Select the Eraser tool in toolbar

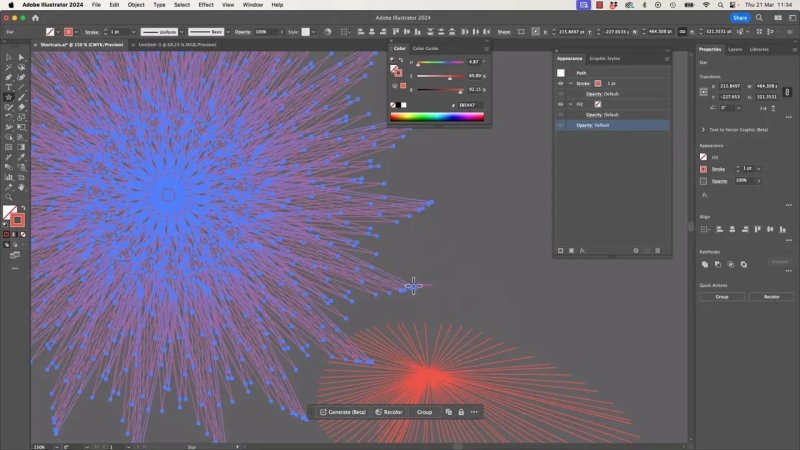pyautogui.click(x=21, y=107)
